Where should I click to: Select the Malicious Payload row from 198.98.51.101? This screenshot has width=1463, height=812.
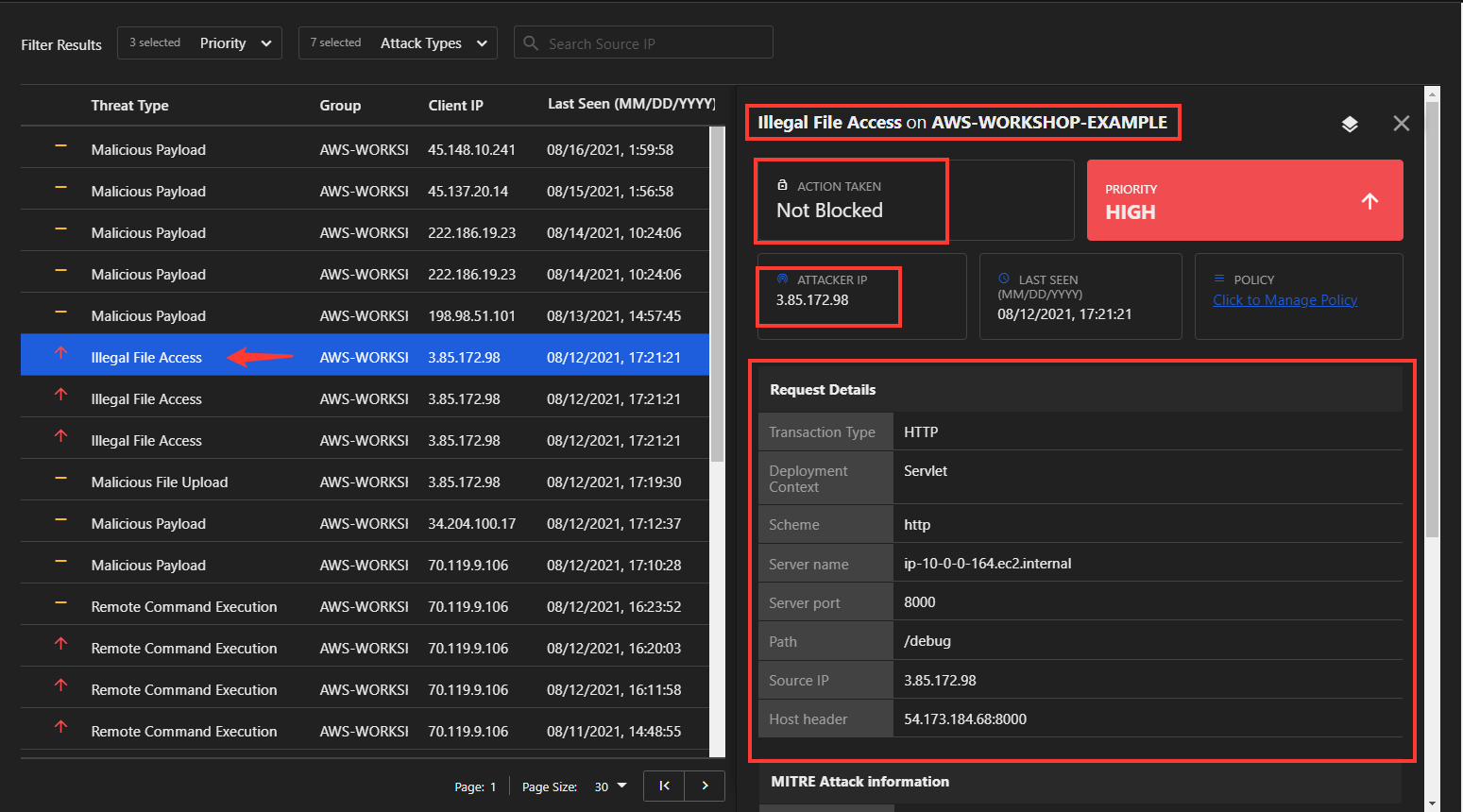365,315
